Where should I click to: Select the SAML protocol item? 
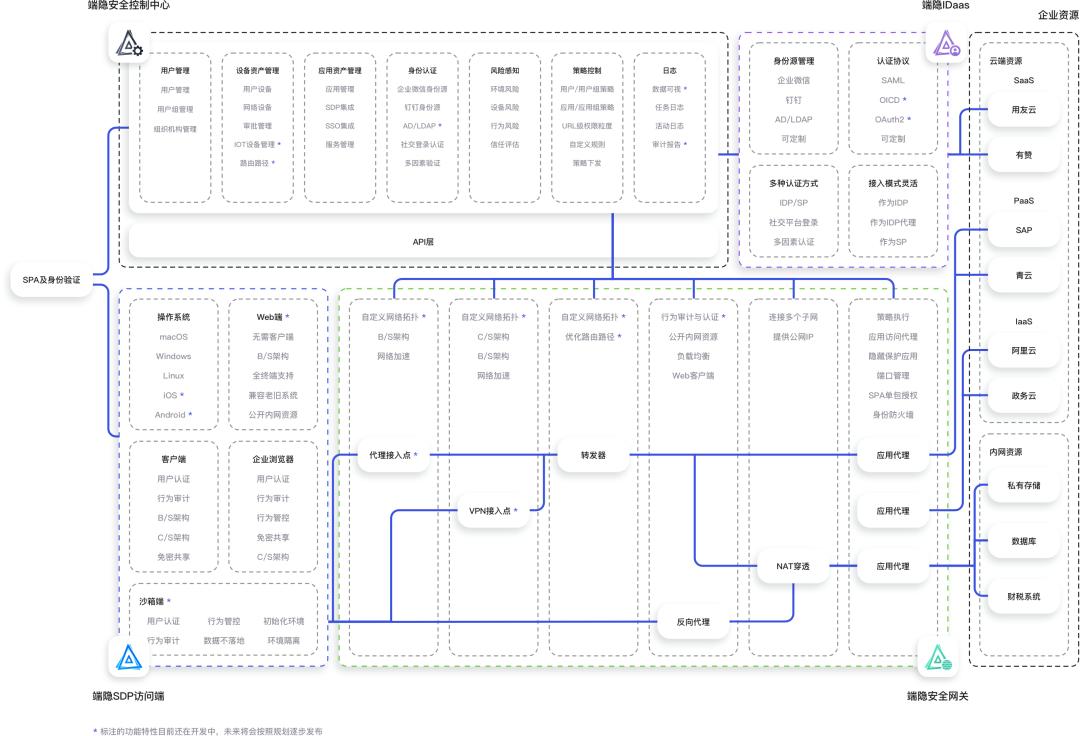pyautogui.click(x=893, y=81)
